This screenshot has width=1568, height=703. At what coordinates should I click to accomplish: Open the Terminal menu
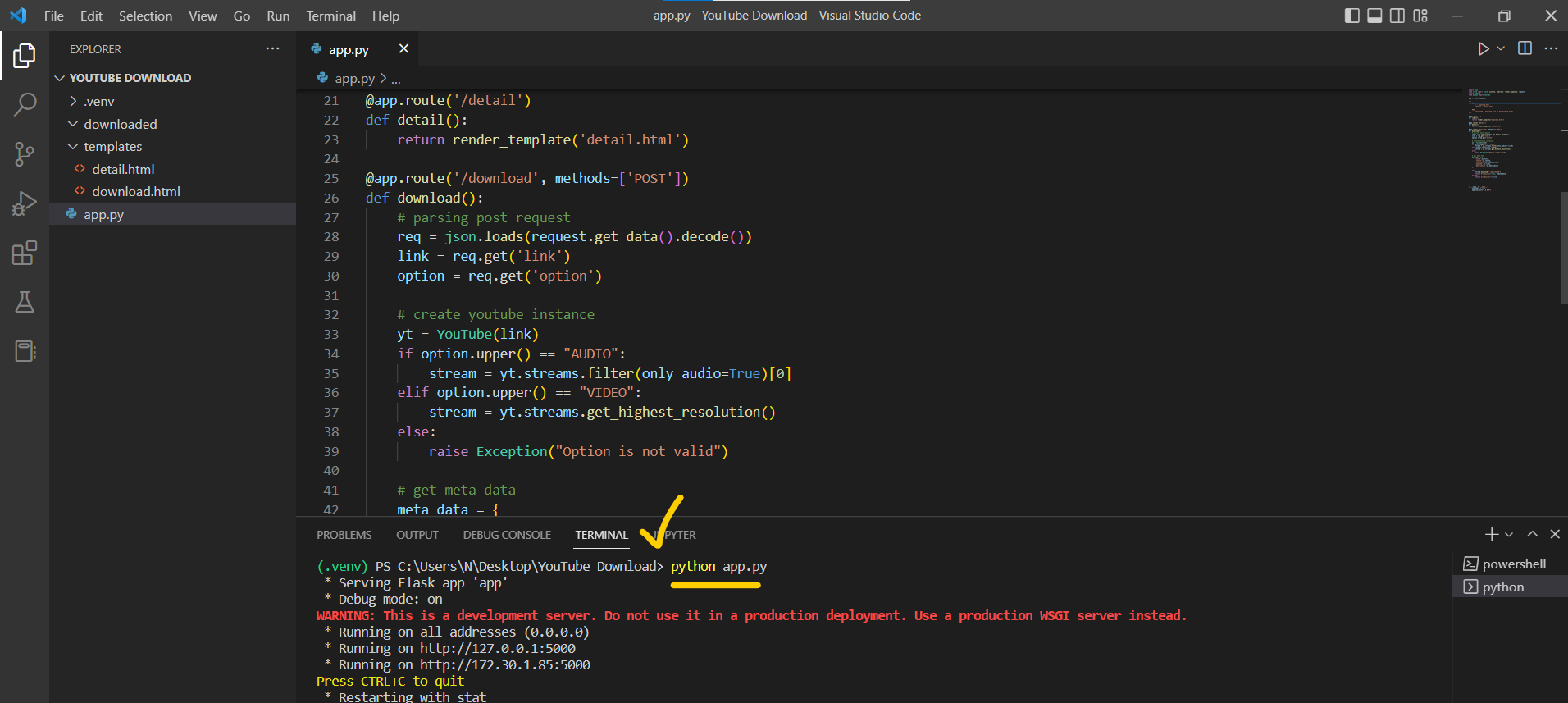tap(330, 16)
